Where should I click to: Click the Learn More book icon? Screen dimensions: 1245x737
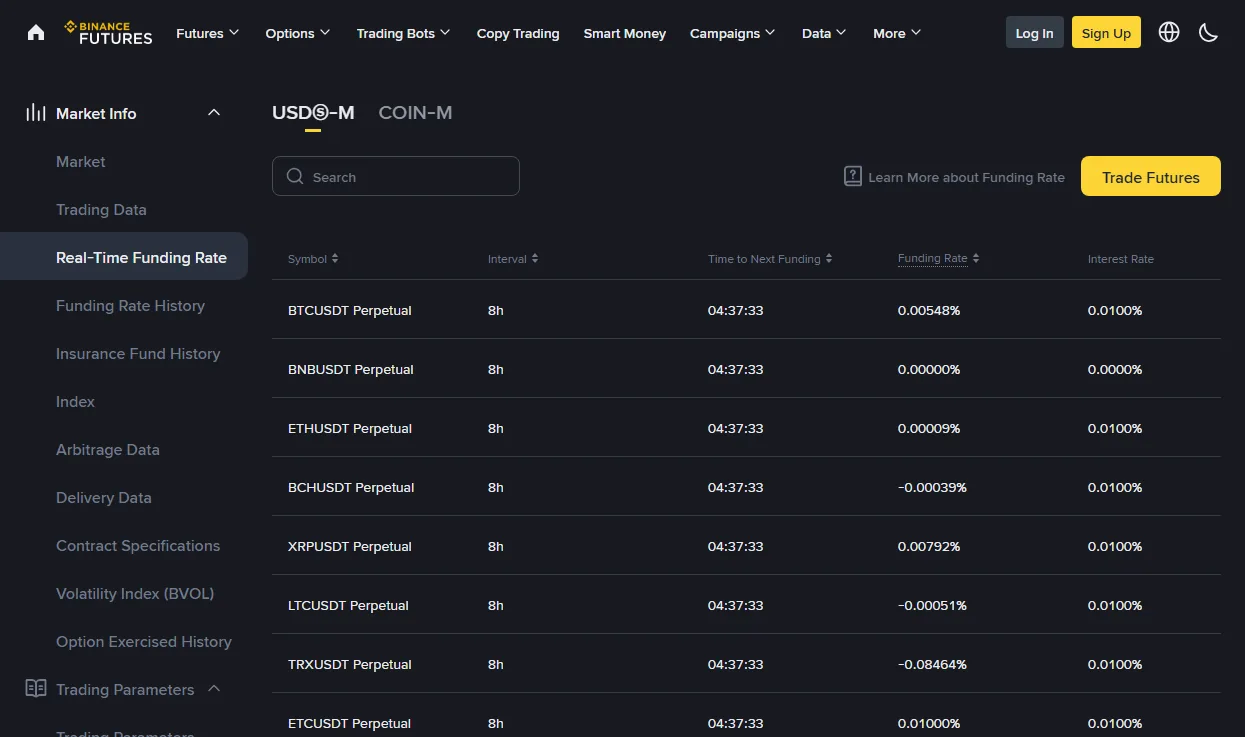coord(853,176)
